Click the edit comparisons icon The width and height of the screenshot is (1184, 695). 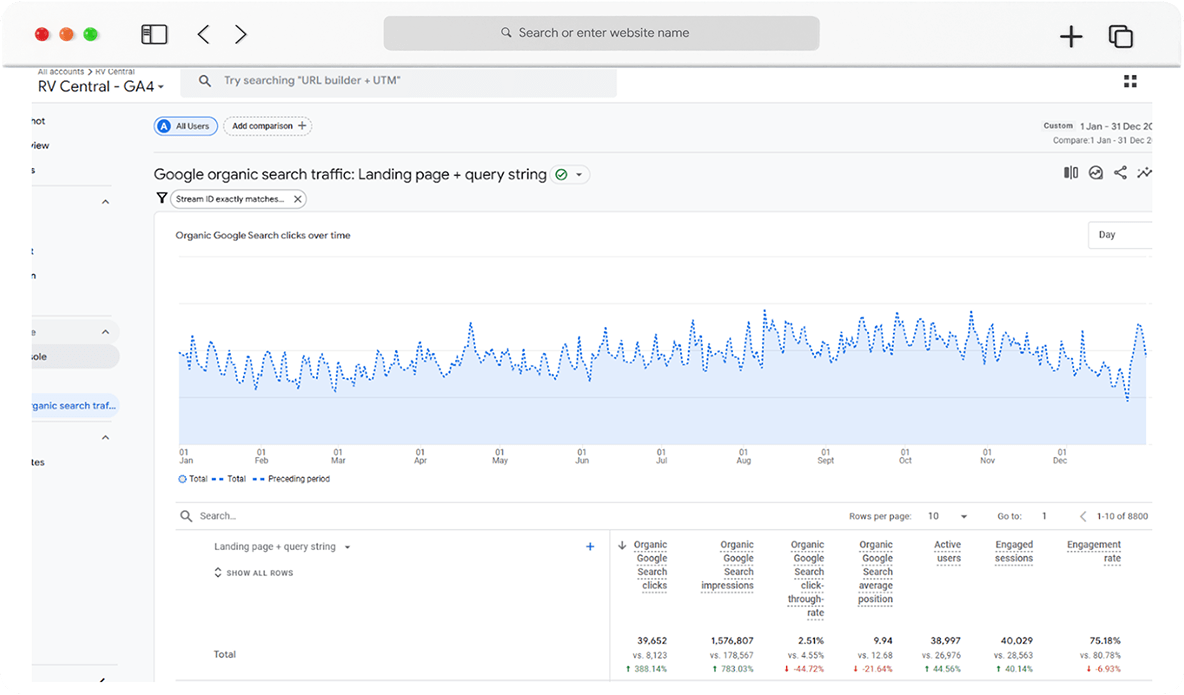tap(1071, 173)
